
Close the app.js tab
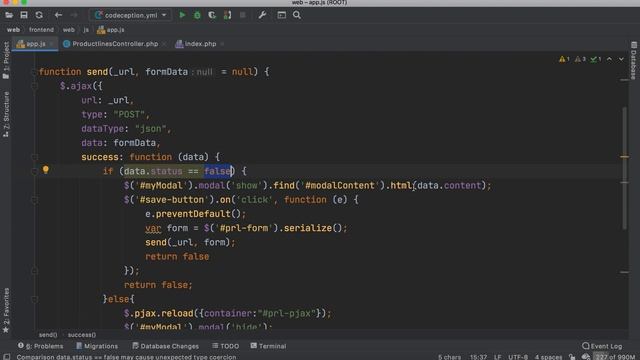tap(52, 44)
